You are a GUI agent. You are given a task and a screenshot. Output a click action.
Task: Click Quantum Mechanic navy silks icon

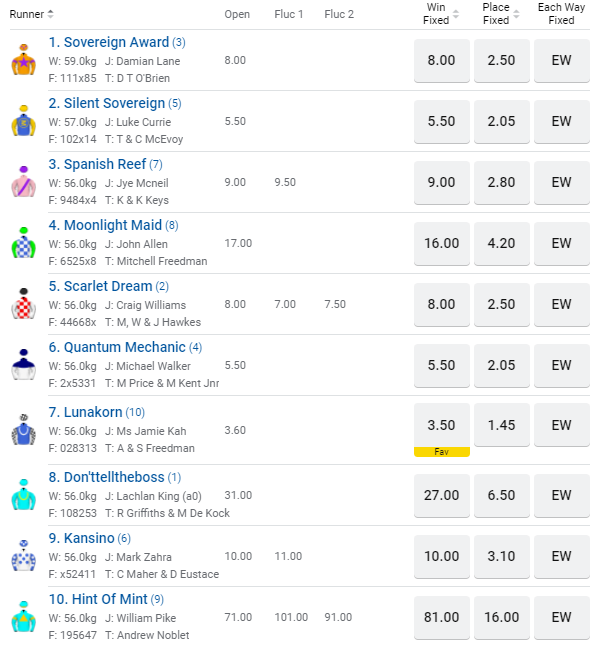click(23, 366)
